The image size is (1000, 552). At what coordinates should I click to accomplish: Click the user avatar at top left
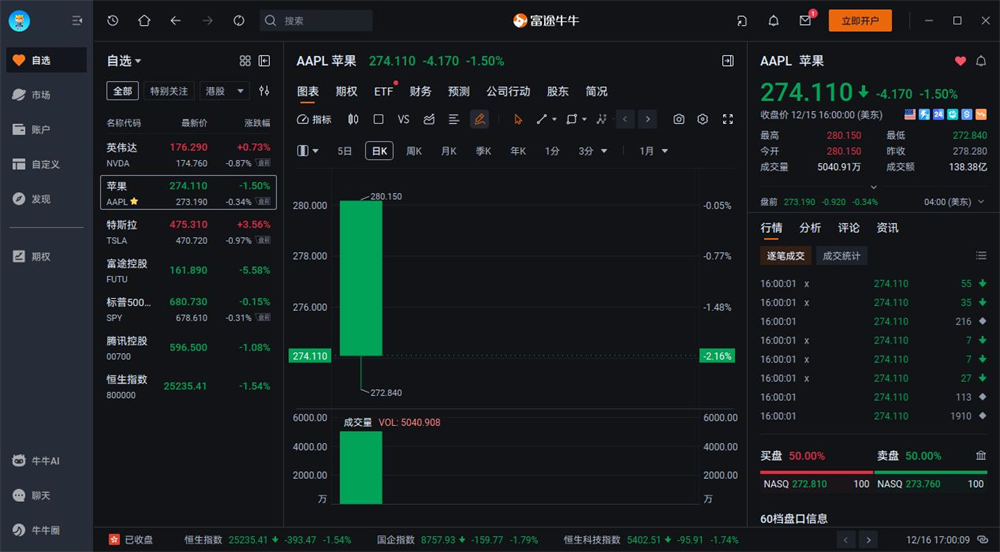[x=19, y=21]
